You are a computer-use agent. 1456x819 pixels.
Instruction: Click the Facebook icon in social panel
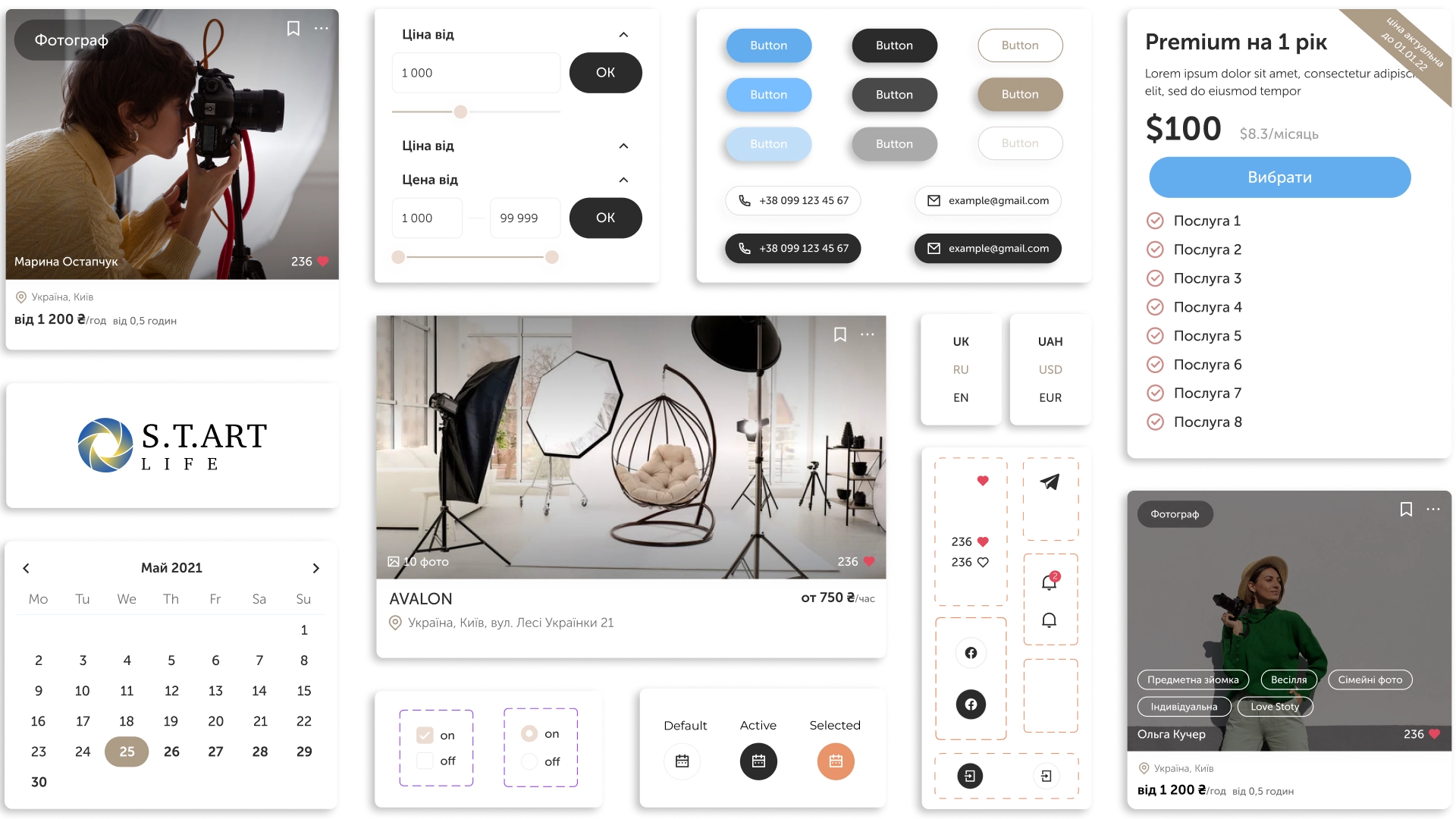(x=971, y=653)
